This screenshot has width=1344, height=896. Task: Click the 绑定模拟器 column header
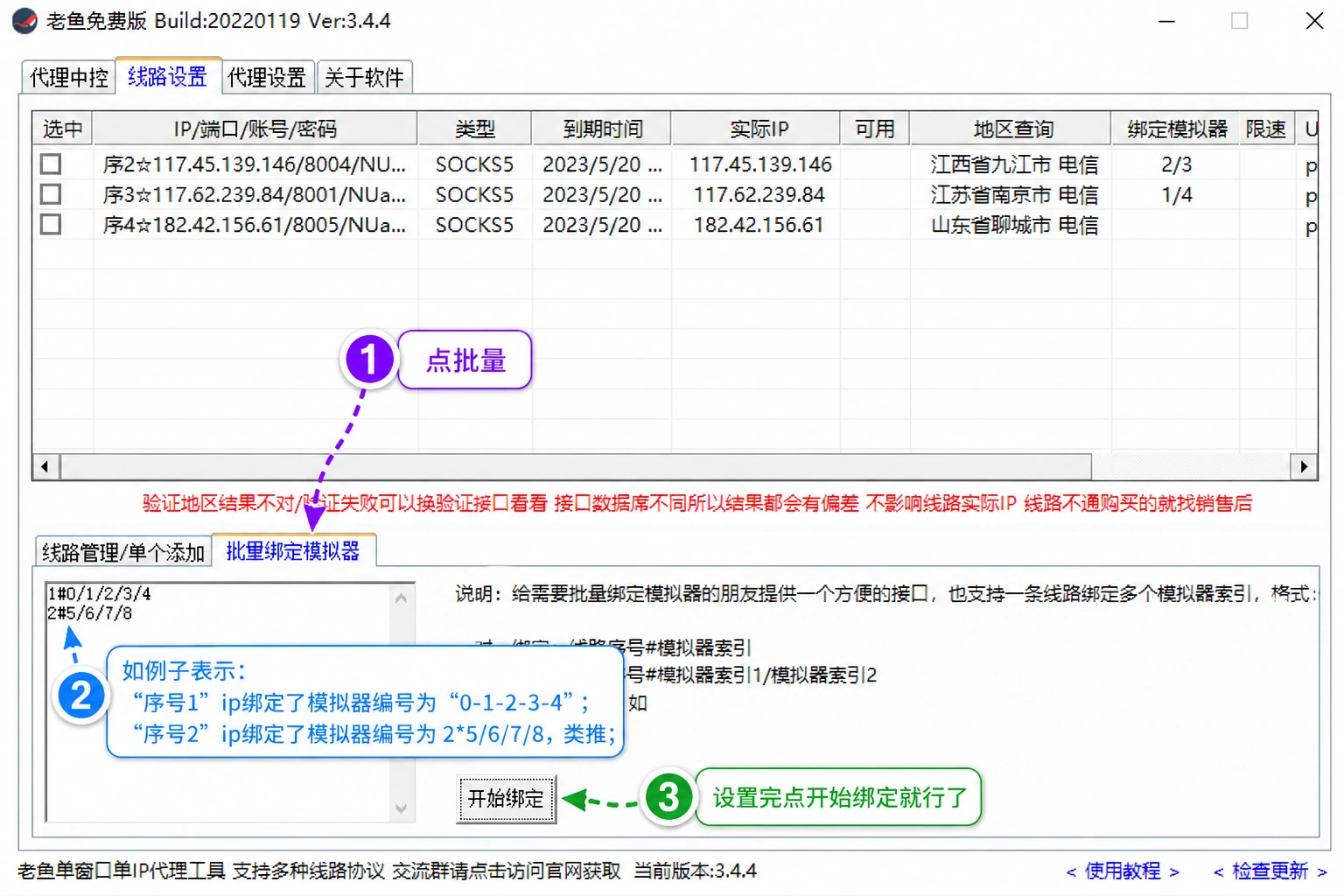point(1177,129)
